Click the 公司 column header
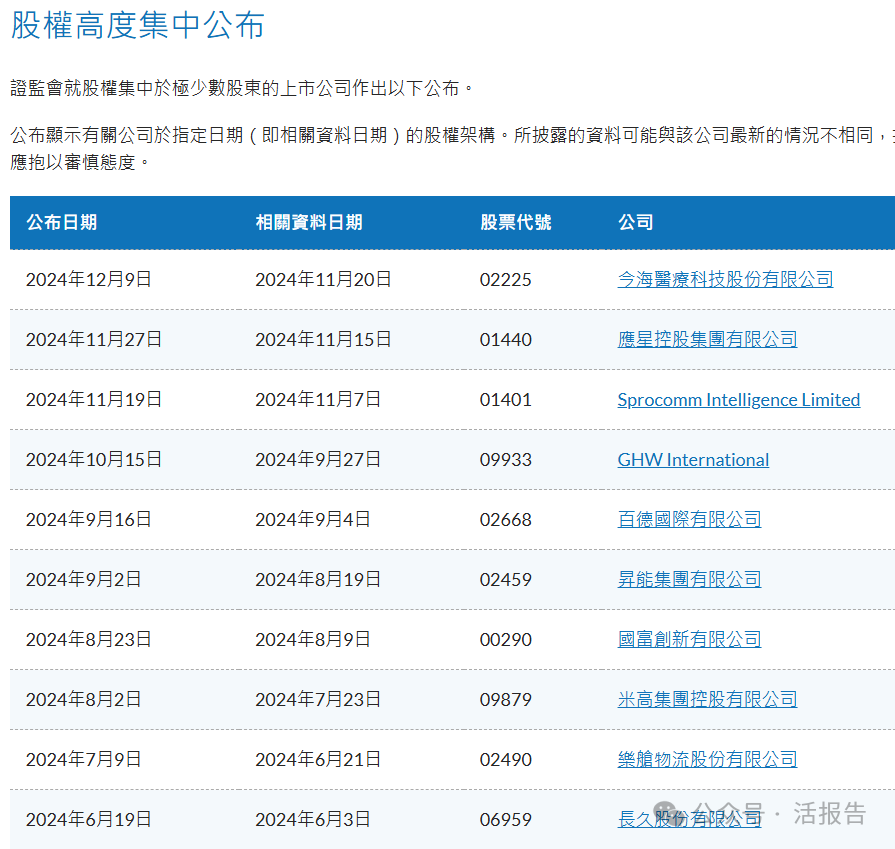 pyautogui.click(x=635, y=222)
